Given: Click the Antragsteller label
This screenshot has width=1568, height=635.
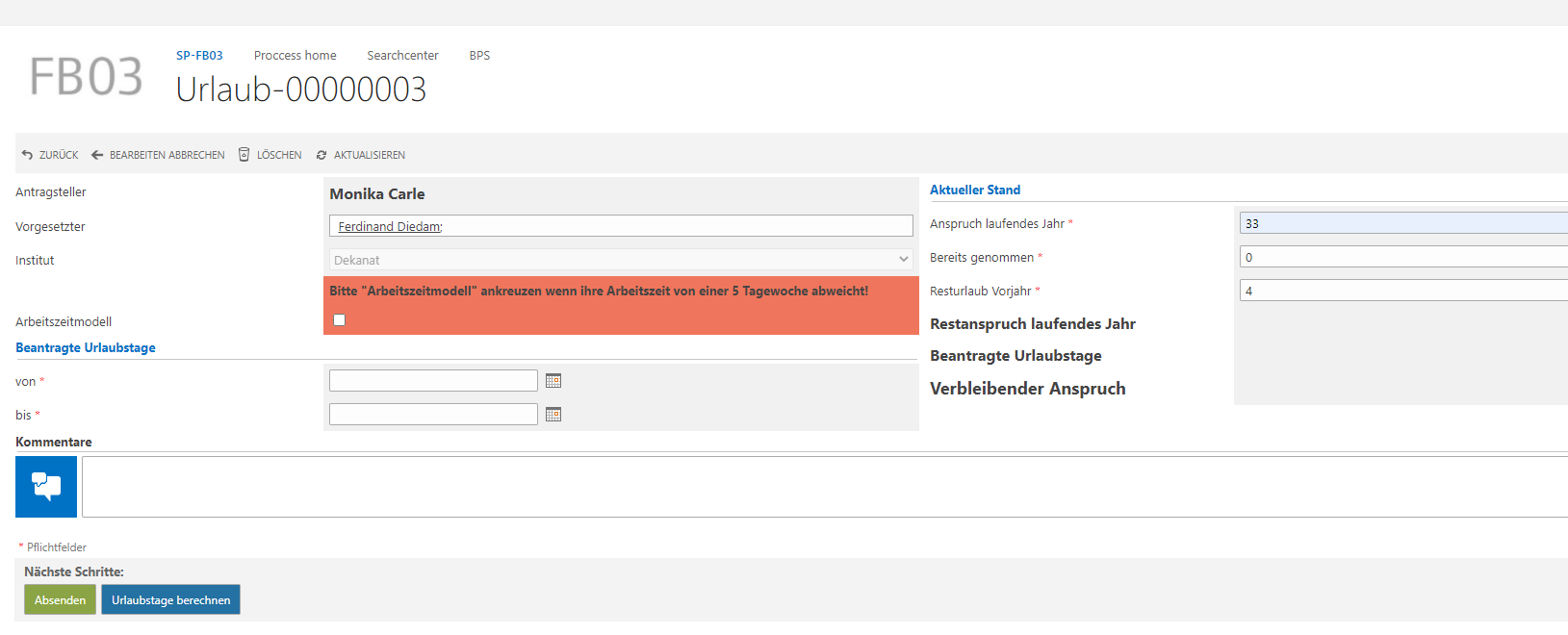Looking at the screenshot, I should [x=51, y=192].
